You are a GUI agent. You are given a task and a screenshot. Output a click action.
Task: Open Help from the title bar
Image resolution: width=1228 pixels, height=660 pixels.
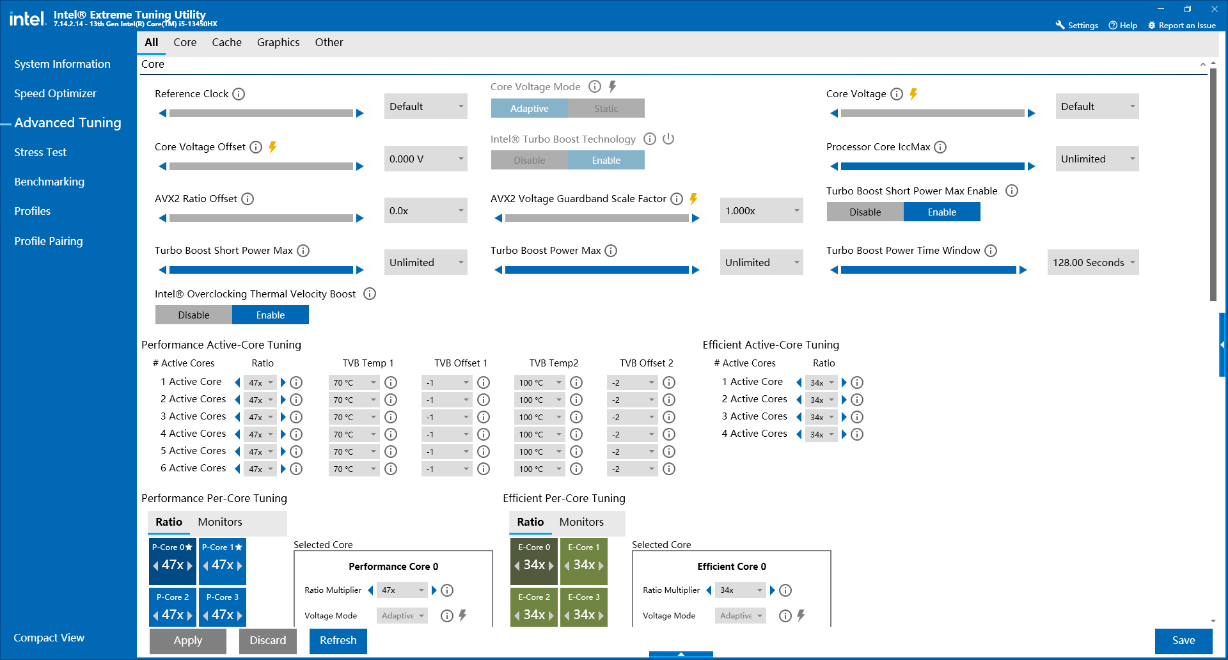[1123, 25]
